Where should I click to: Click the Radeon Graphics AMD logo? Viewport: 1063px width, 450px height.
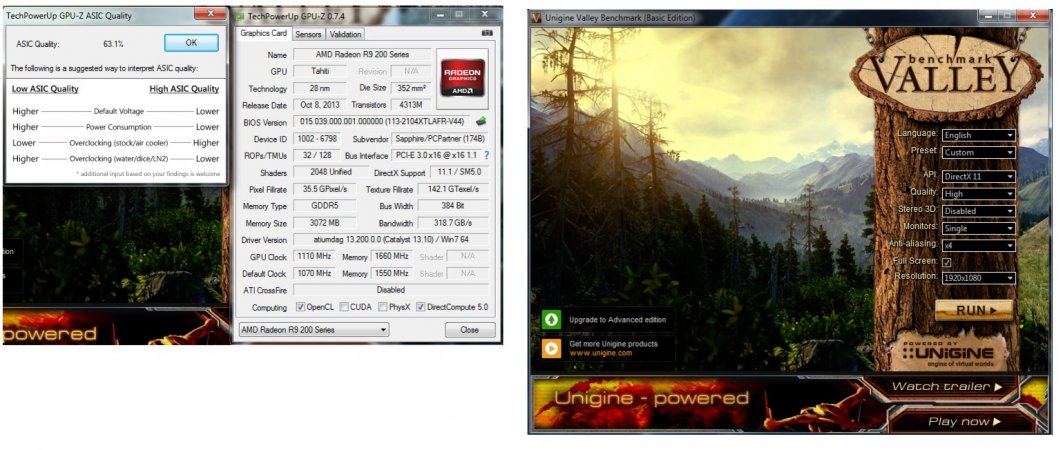462,79
